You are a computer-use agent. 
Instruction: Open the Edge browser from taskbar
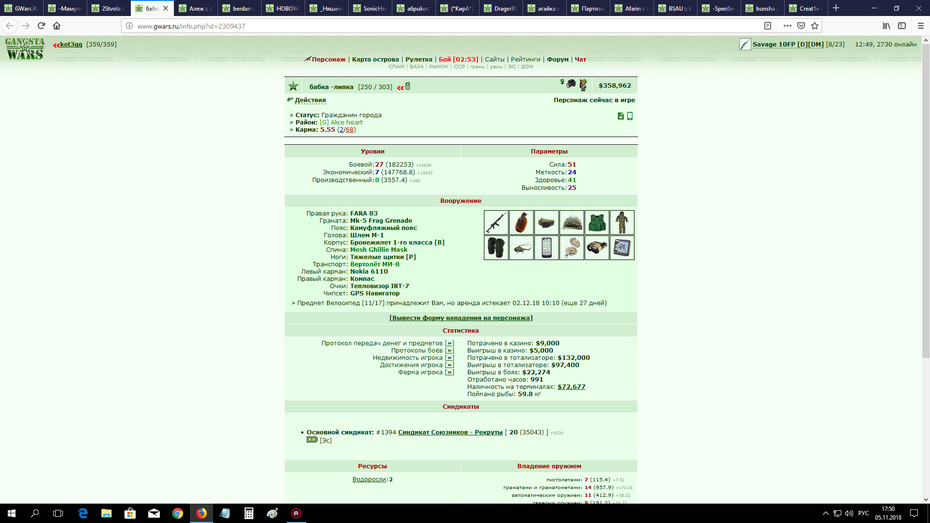pyautogui.click(x=82, y=514)
